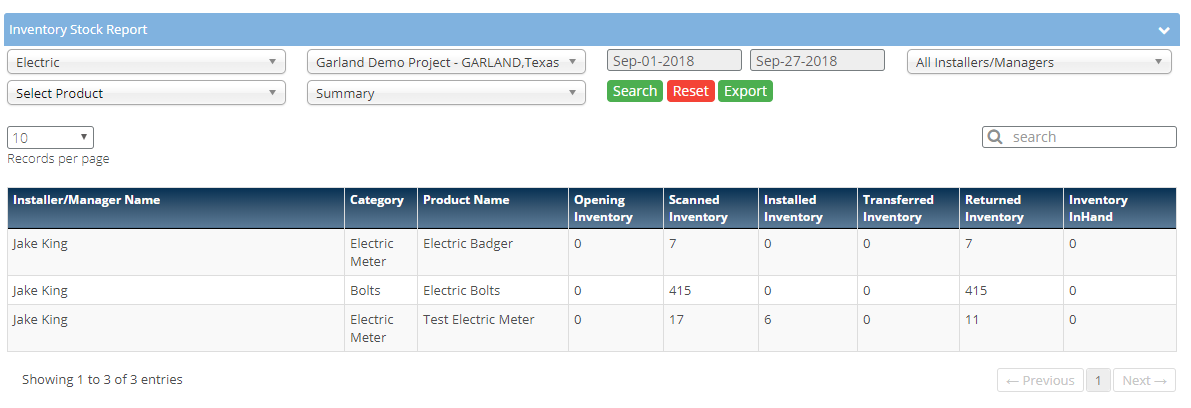
Task: Click the magnifier icon in search box
Action: pyautogui.click(x=996, y=137)
